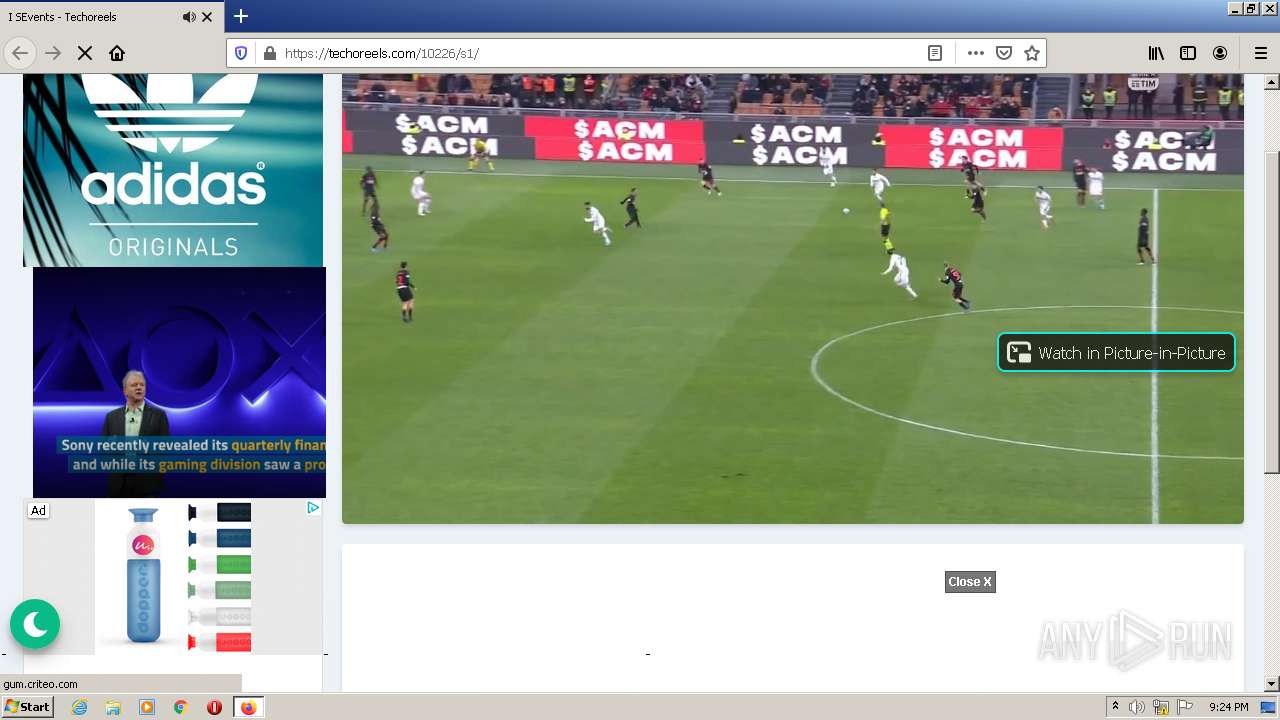The width and height of the screenshot is (1280, 720).
Task: Open the Firefox home page
Action: pyautogui.click(x=117, y=53)
